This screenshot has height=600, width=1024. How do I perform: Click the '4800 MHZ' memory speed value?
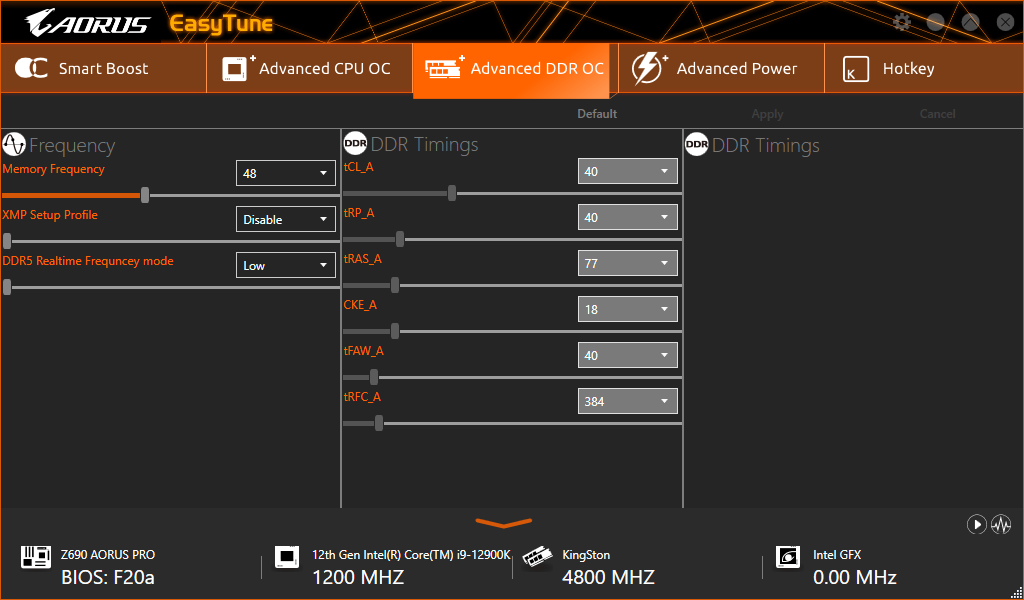[x=608, y=578]
